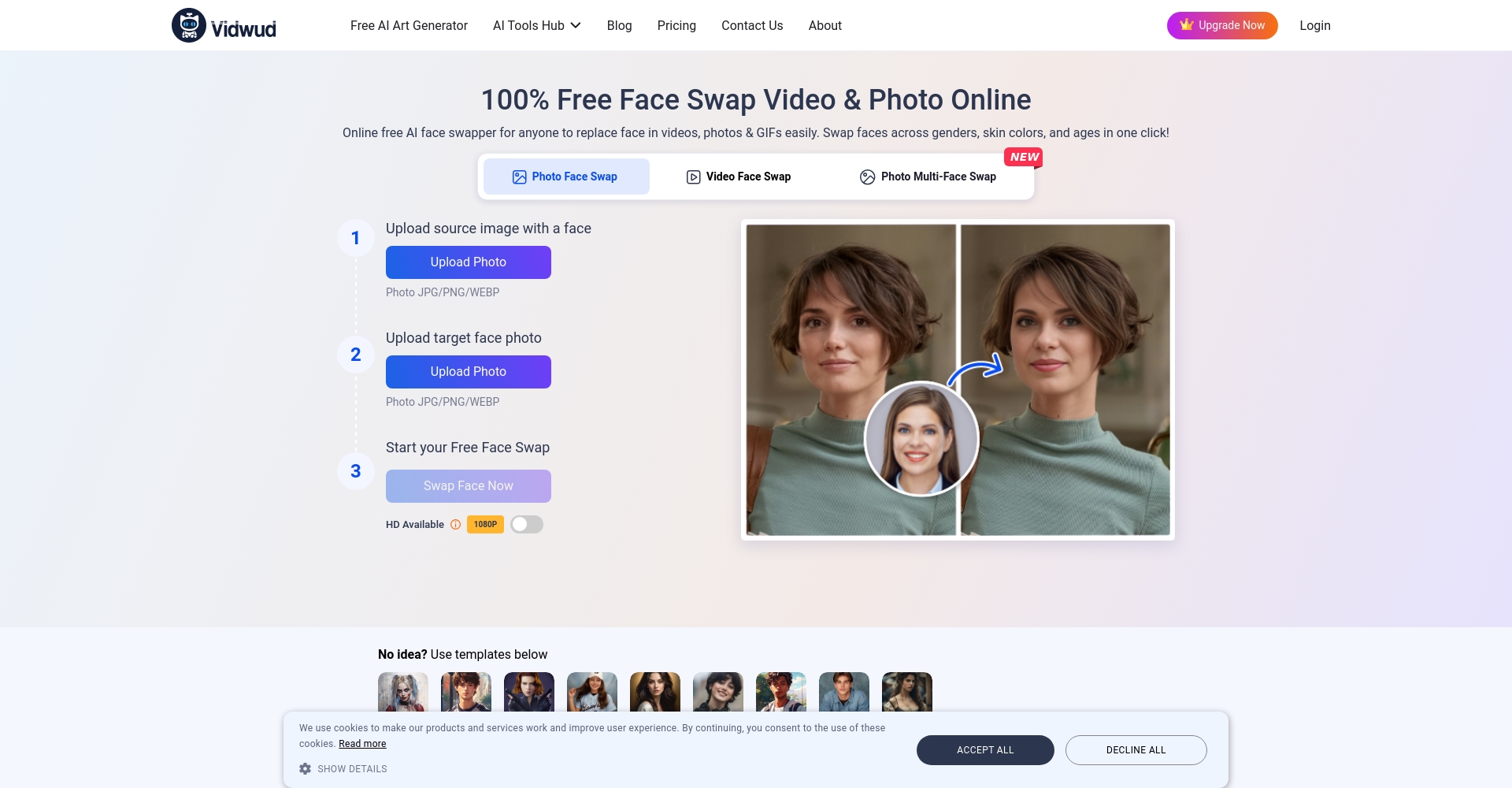The width and height of the screenshot is (1512, 788).
Task: Enable the HD 1080P toggle switch
Action: (x=527, y=525)
